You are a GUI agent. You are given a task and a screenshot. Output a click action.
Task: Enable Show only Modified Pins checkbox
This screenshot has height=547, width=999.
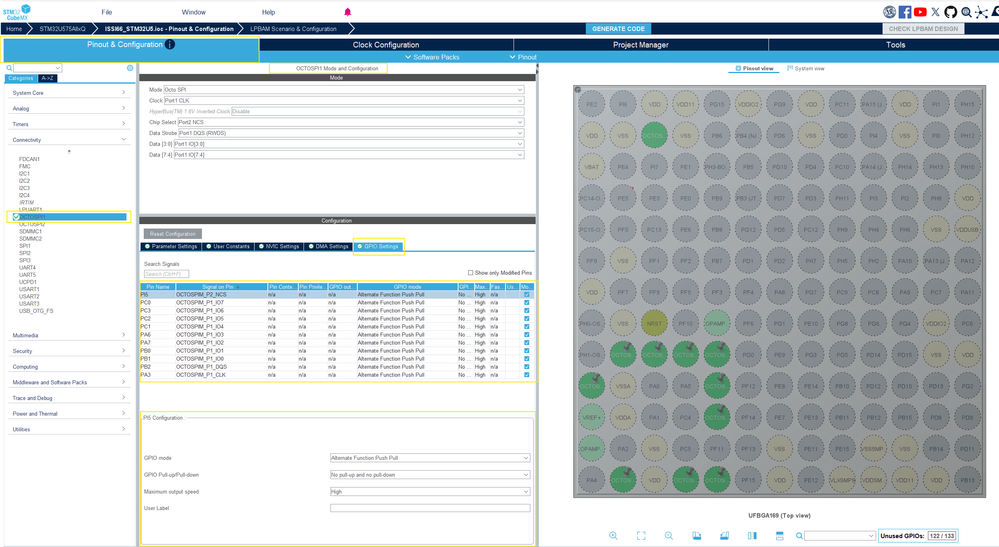[470, 273]
